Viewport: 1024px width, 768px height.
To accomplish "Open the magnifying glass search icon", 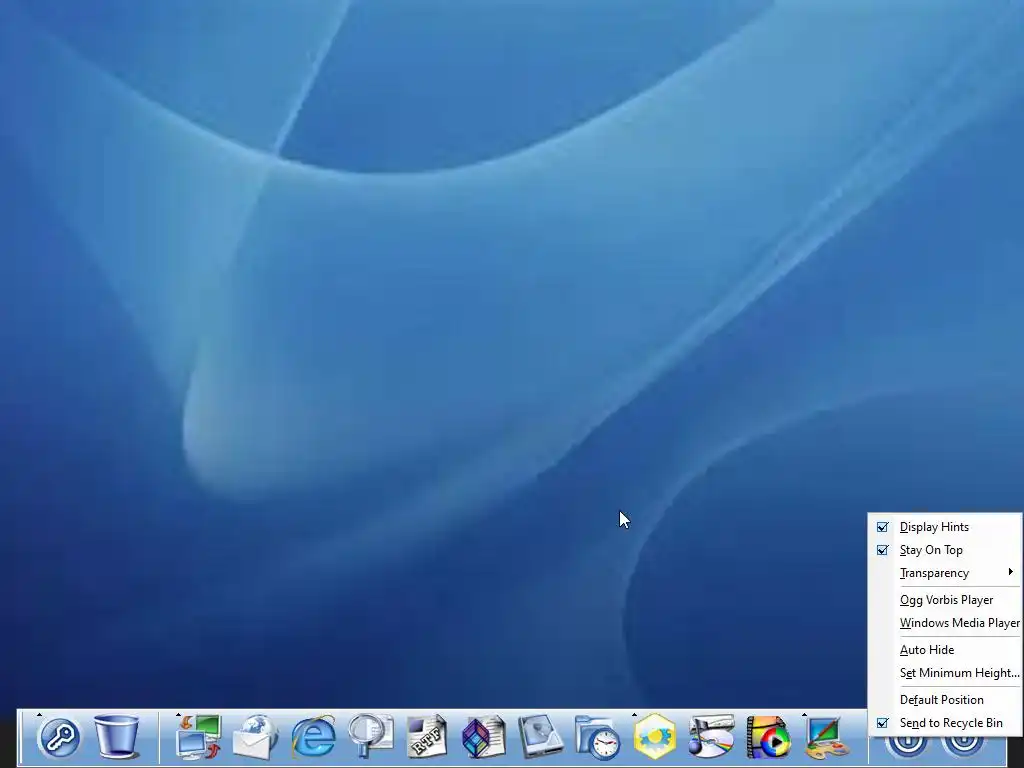I will click(x=370, y=737).
